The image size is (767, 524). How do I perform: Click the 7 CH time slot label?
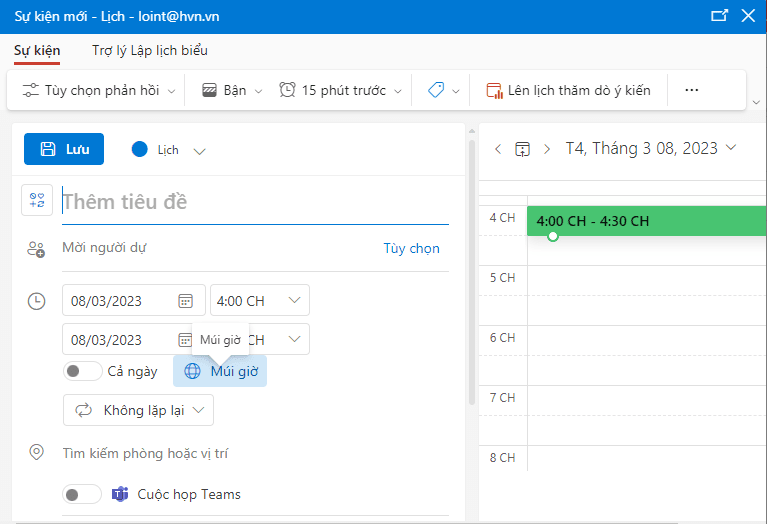pyautogui.click(x=502, y=398)
